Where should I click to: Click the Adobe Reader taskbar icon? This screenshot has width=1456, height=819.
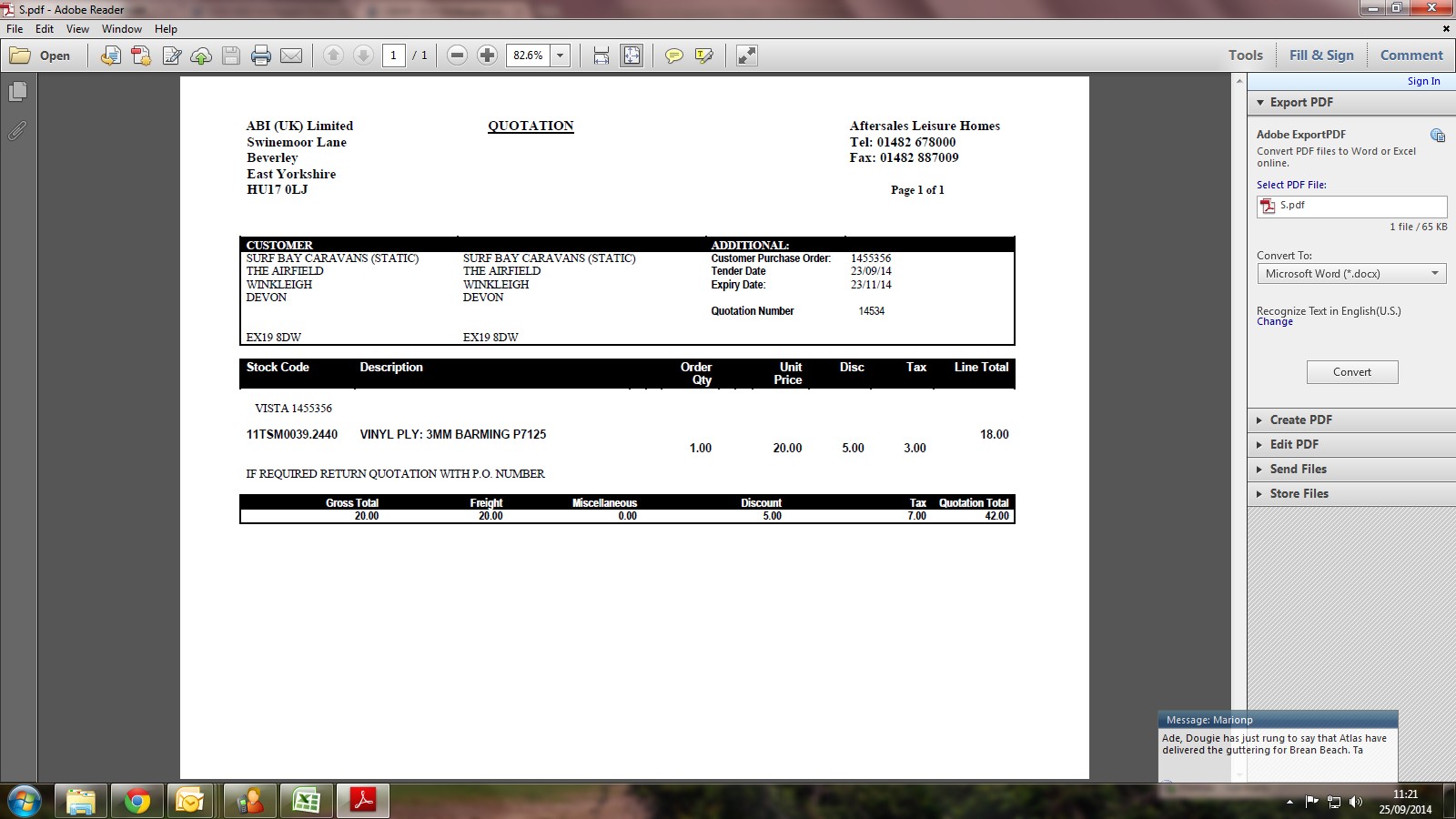click(363, 801)
